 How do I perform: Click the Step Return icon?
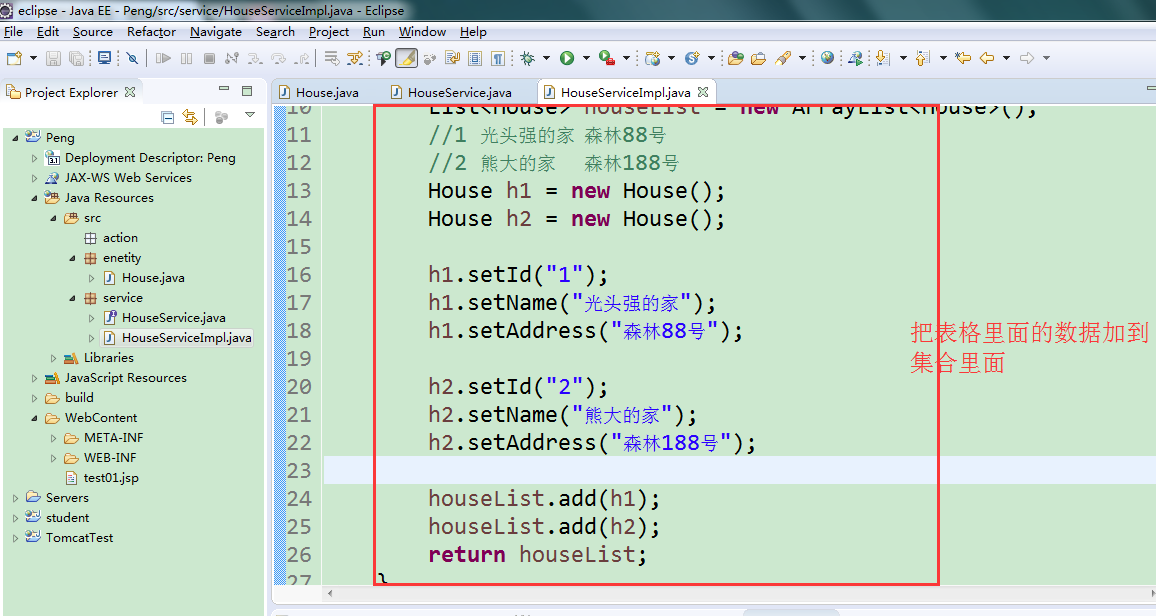coord(302,58)
